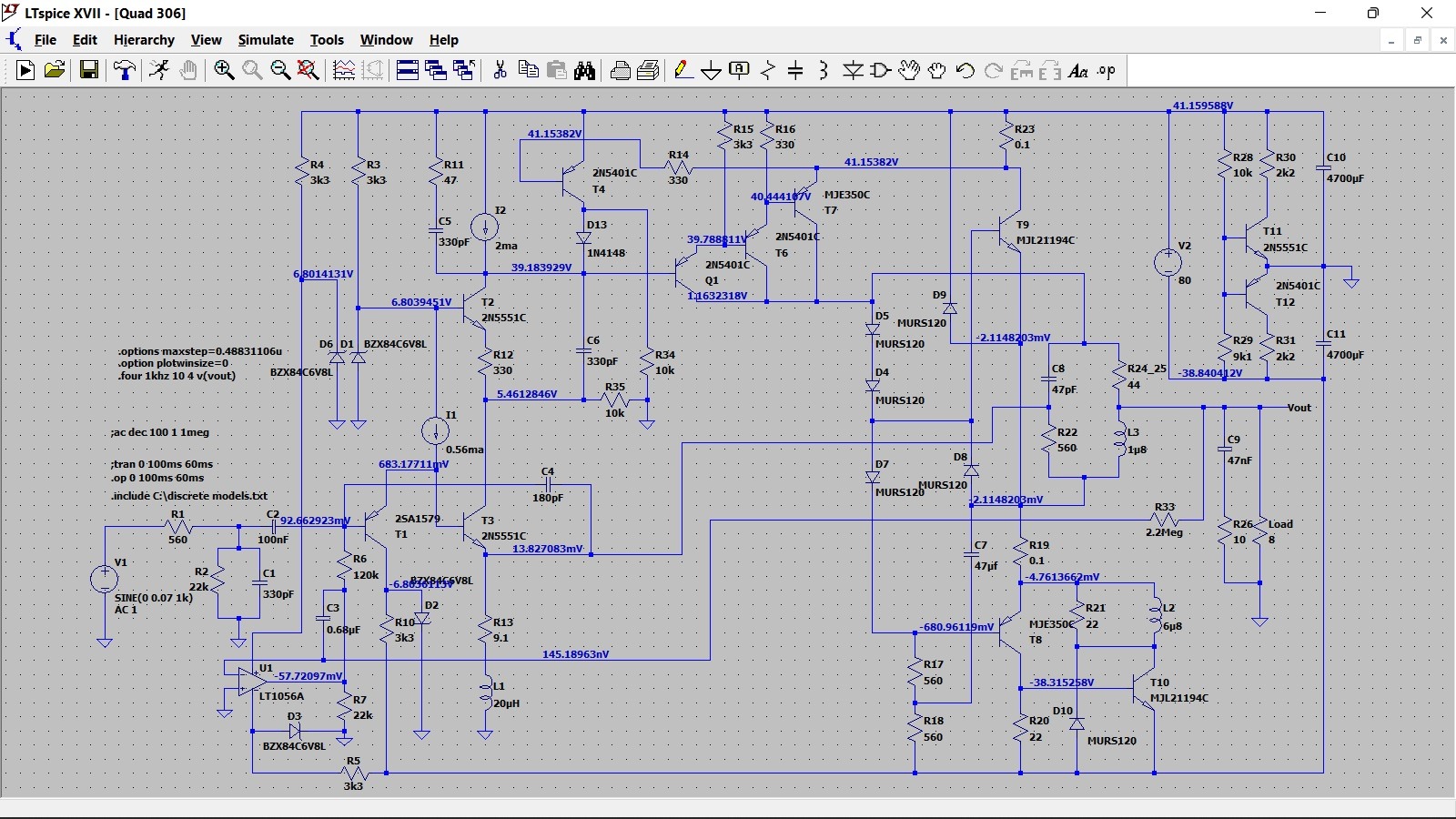Open the Window menu

[x=387, y=40]
